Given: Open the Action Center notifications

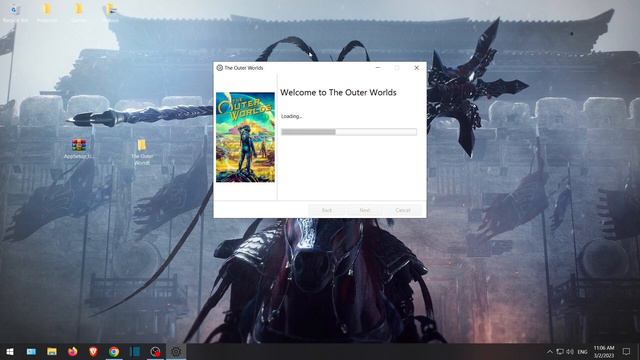Looking at the screenshot, I should [626, 351].
